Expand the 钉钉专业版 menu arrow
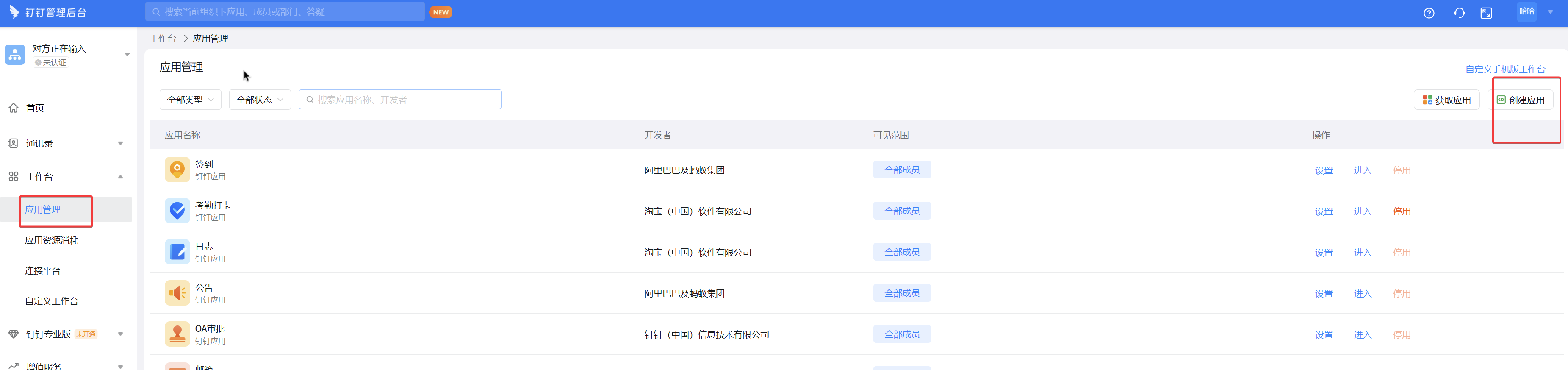The height and width of the screenshot is (370, 1568). pyautogui.click(x=121, y=334)
